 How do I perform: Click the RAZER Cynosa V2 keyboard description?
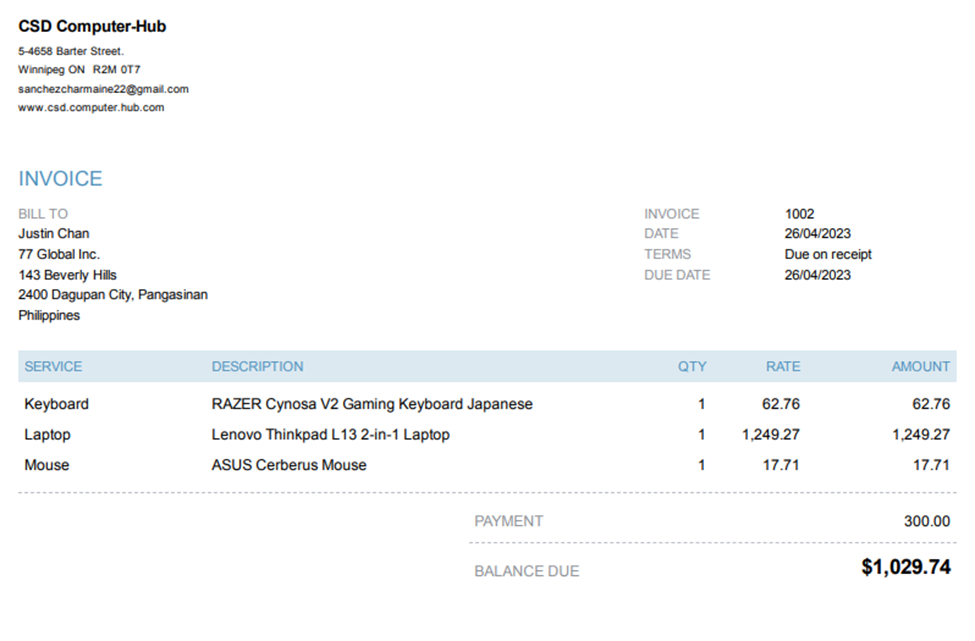tap(372, 405)
